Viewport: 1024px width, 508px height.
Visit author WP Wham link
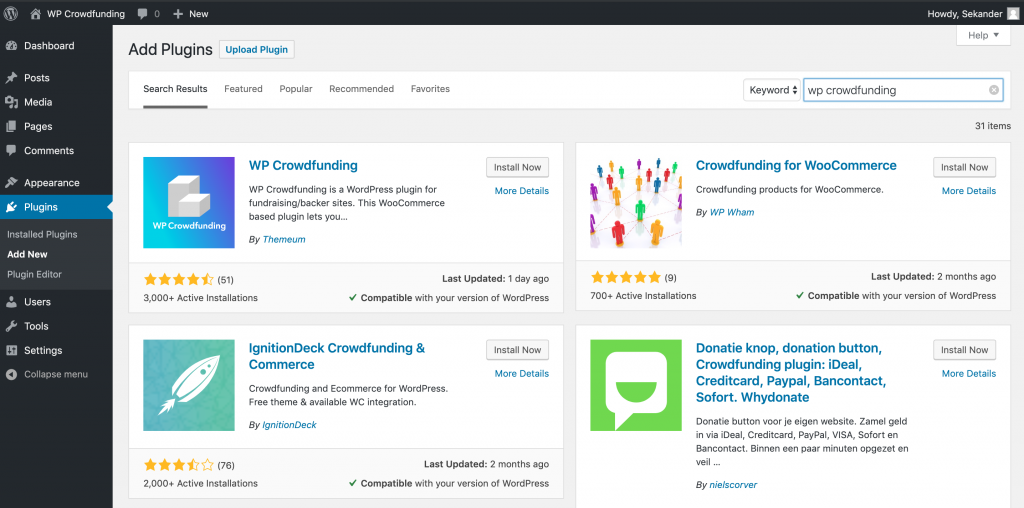pyautogui.click(x=731, y=212)
